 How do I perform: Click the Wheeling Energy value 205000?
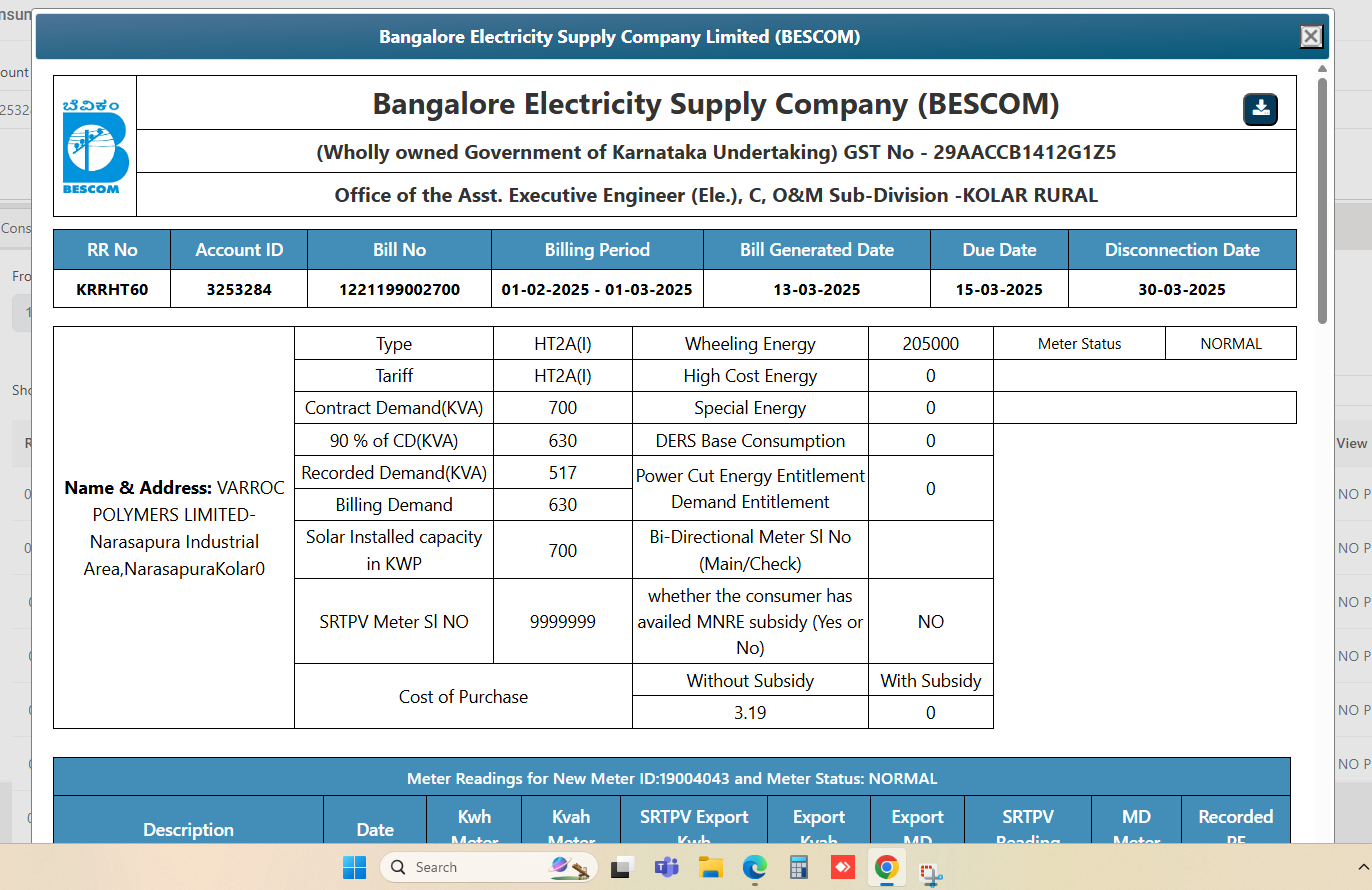click(x=930, y=344)
